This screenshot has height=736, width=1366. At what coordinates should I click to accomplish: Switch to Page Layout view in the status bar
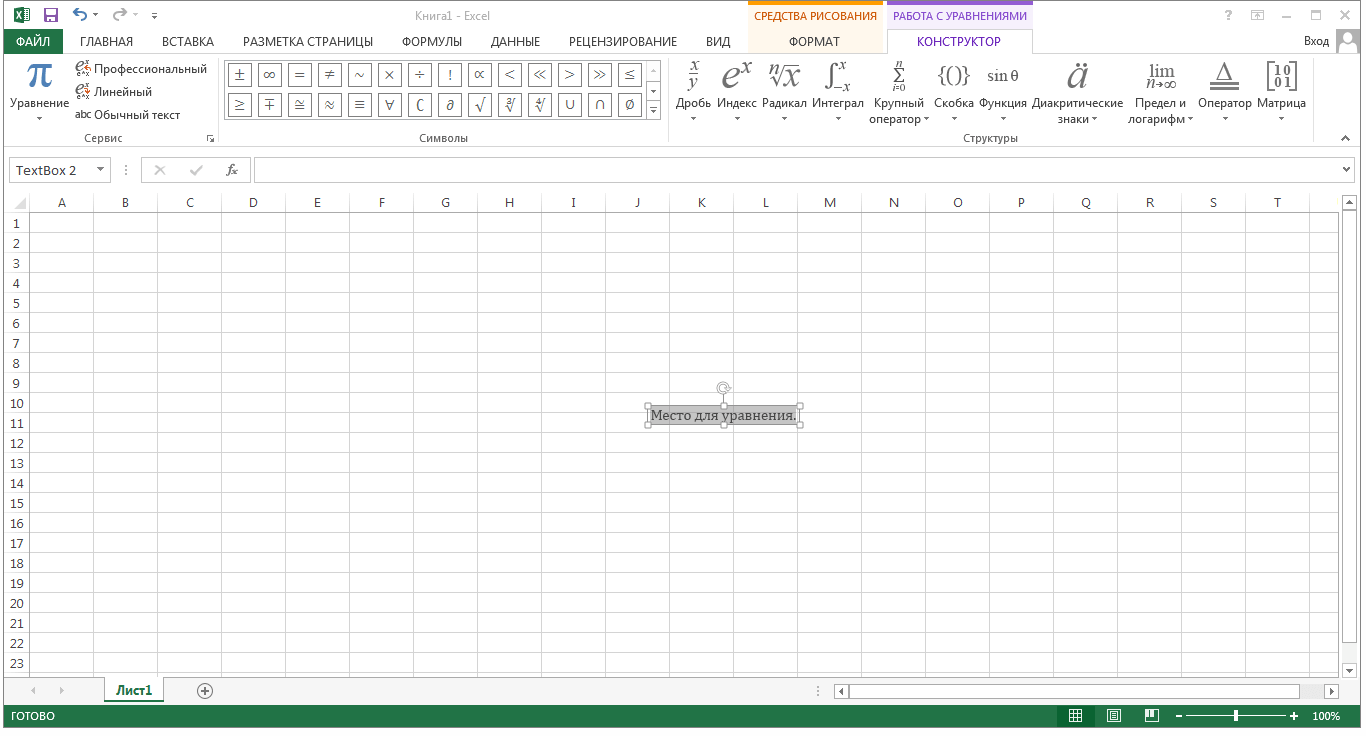(x=1114, y=716)
